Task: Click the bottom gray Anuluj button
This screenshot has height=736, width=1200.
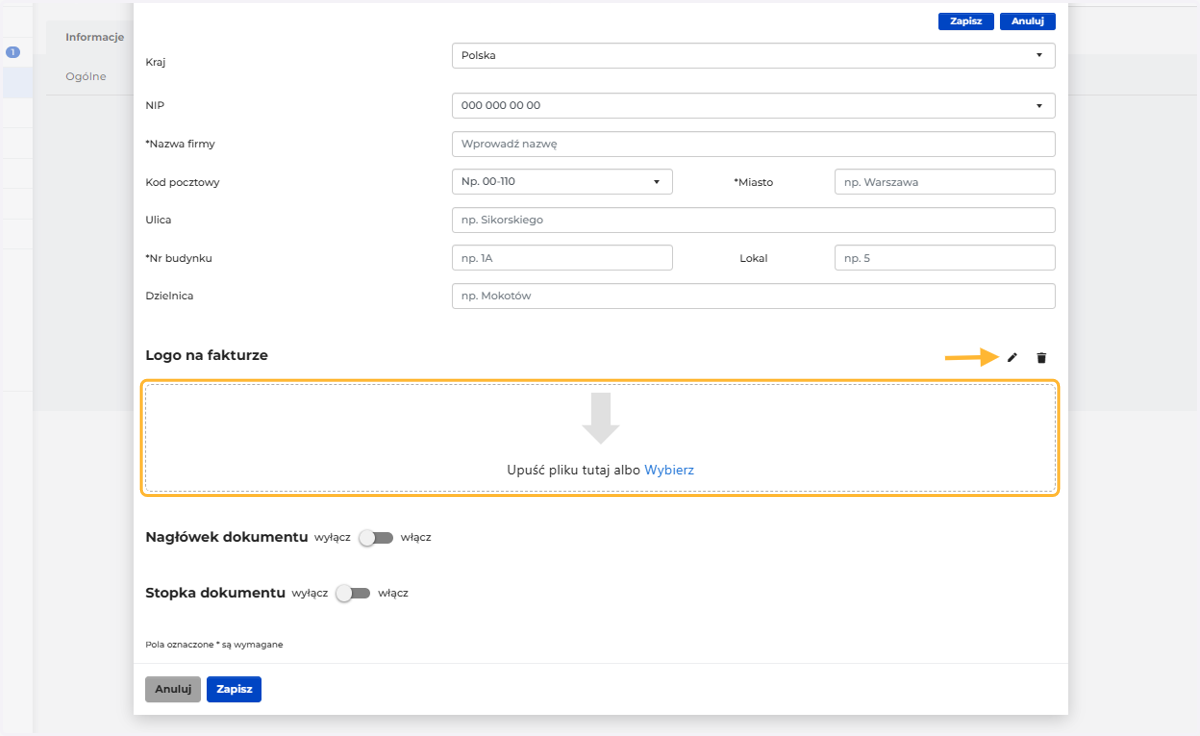Action: (x=173, y=689)
